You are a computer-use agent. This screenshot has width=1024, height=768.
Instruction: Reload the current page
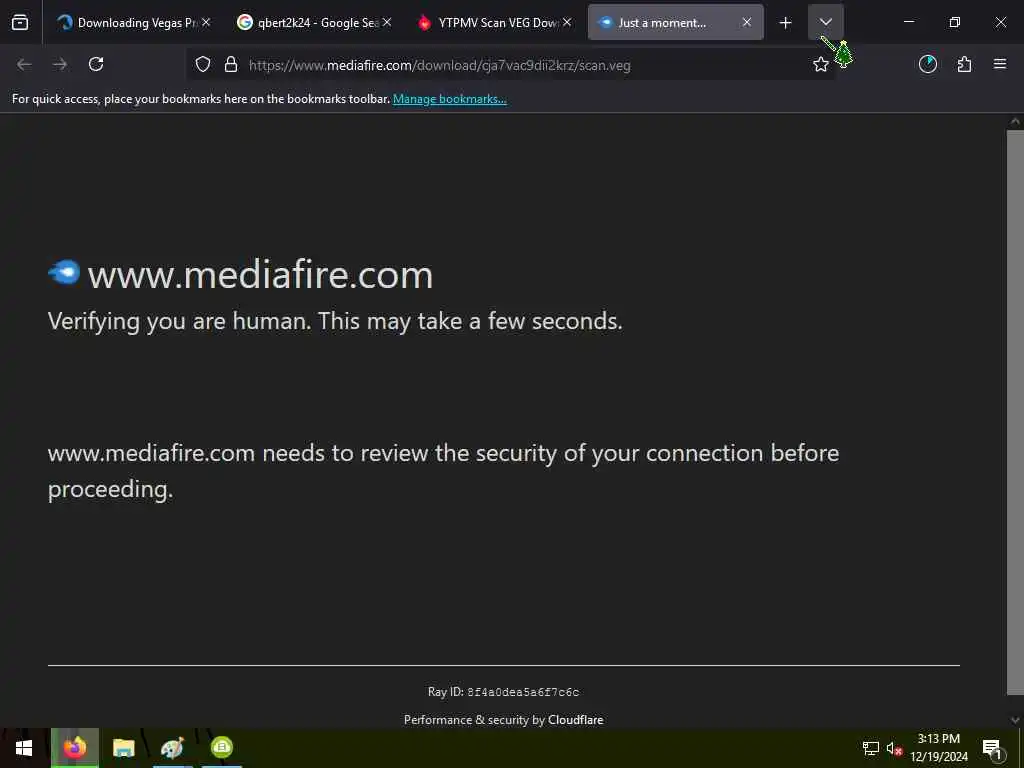(96, 64)
